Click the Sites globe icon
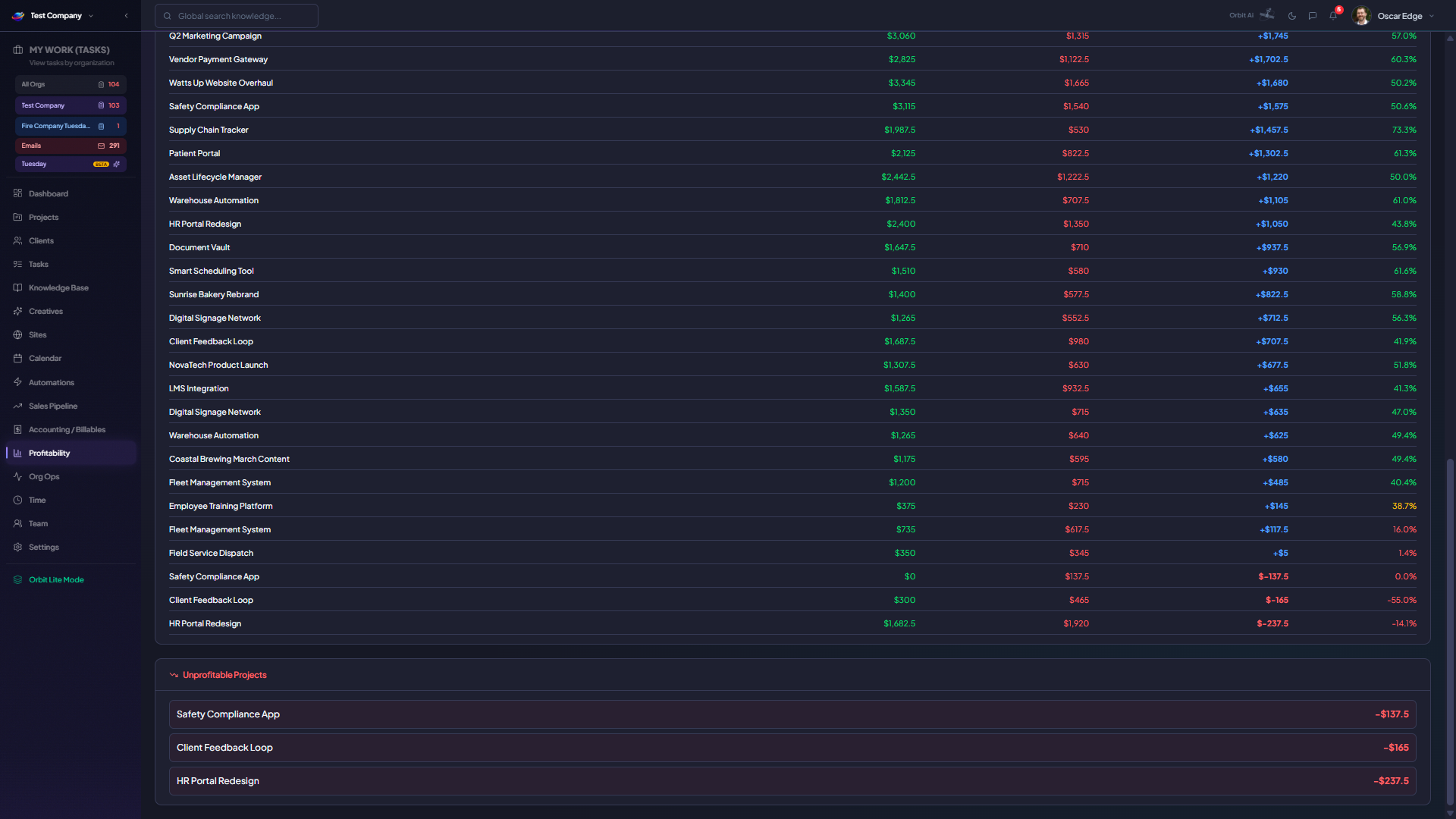 [x=17, y=334]
